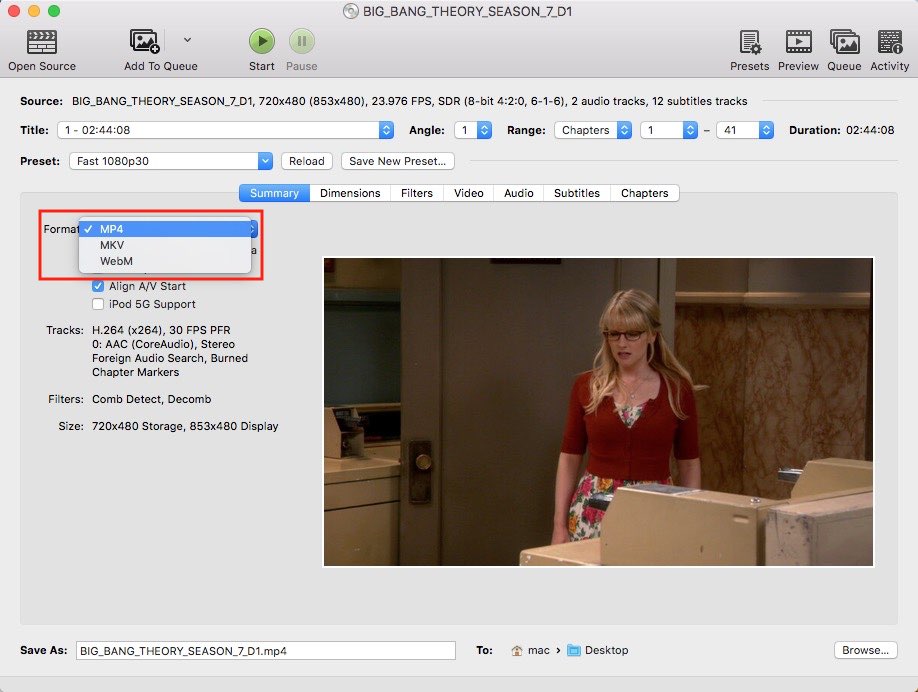This screenshot has width=918, height=692.
Task: Show the Queue using its toolbar icon
Action: coord(844,40)
